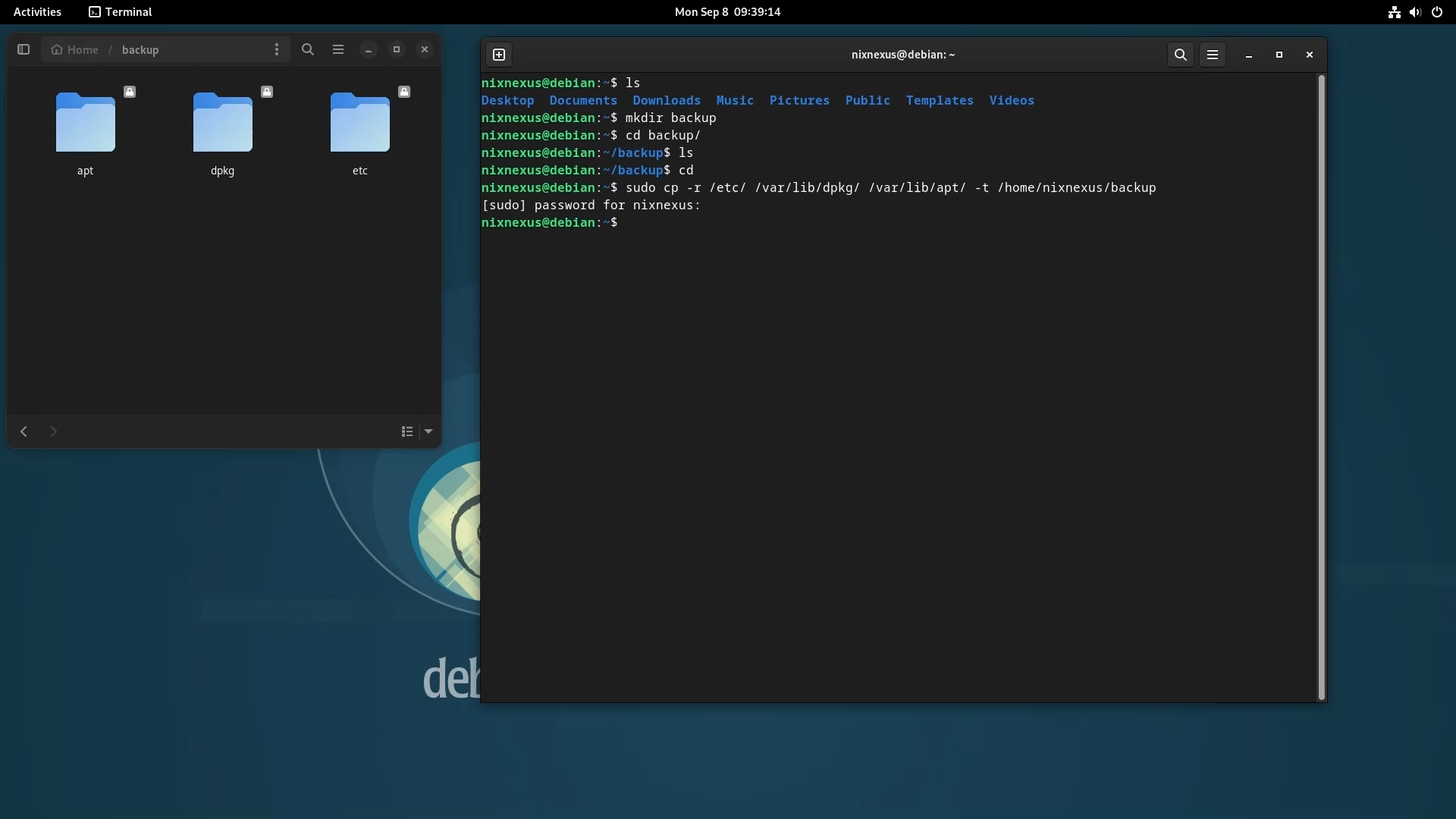The image size is (1456, 819).
Task: Click the volume icon in the system tray
Action: [x=1415, y=11]
